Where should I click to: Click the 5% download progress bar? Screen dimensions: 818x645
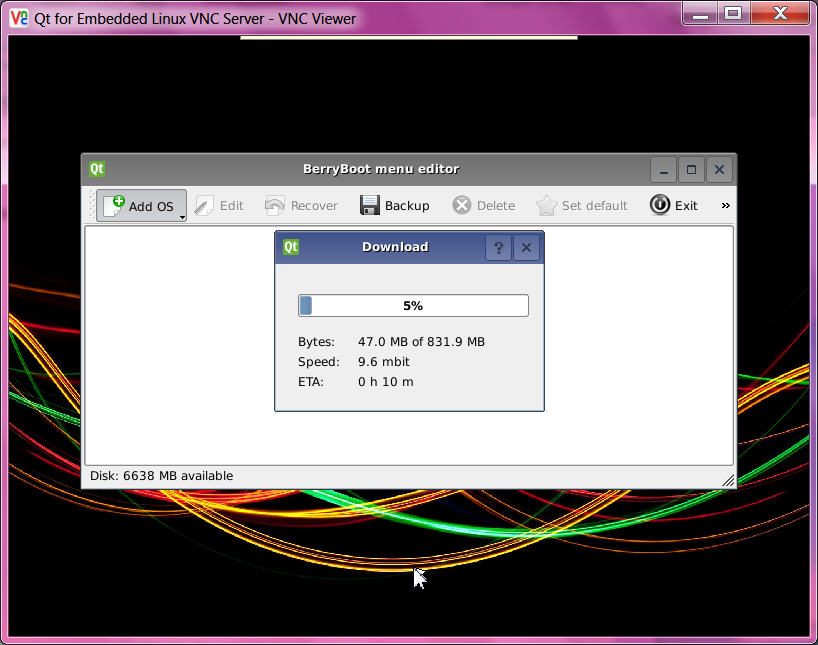click(x=413, y=306)
